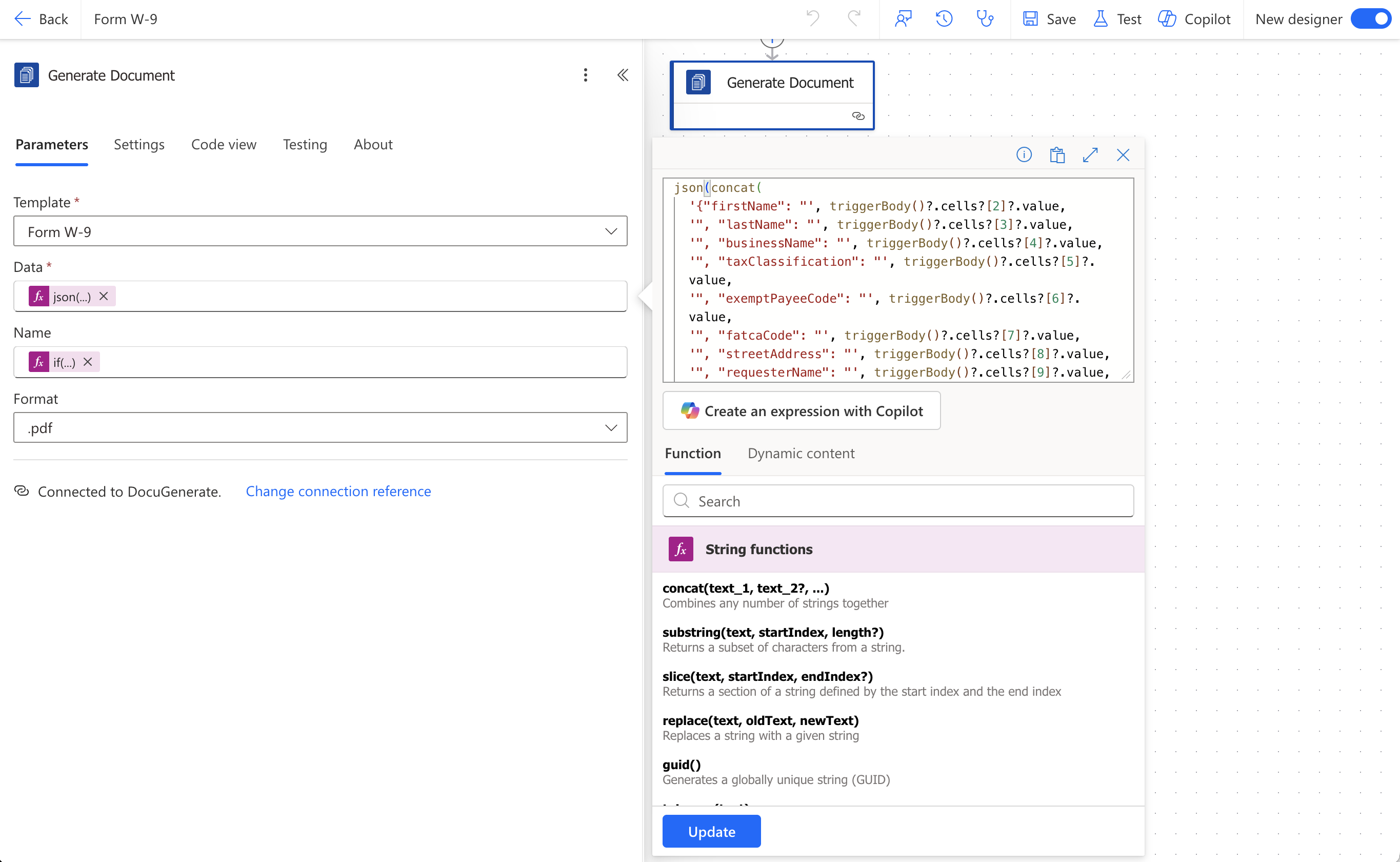Click the function Search box
This screenshot has height=862, width=1400.
pos(898,501)
